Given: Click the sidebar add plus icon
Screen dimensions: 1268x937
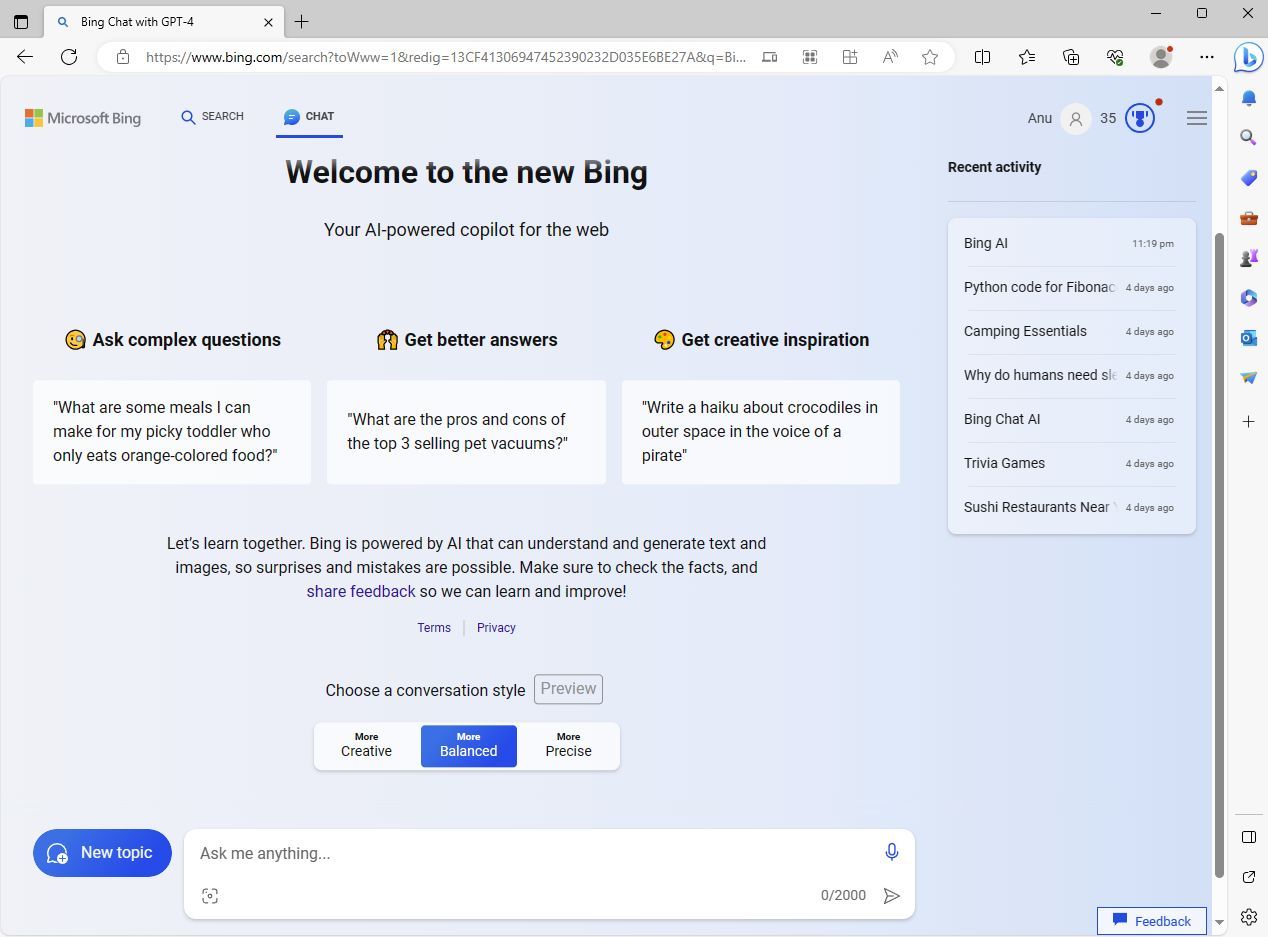Looking at the screenshot, I should [1248, 422].
